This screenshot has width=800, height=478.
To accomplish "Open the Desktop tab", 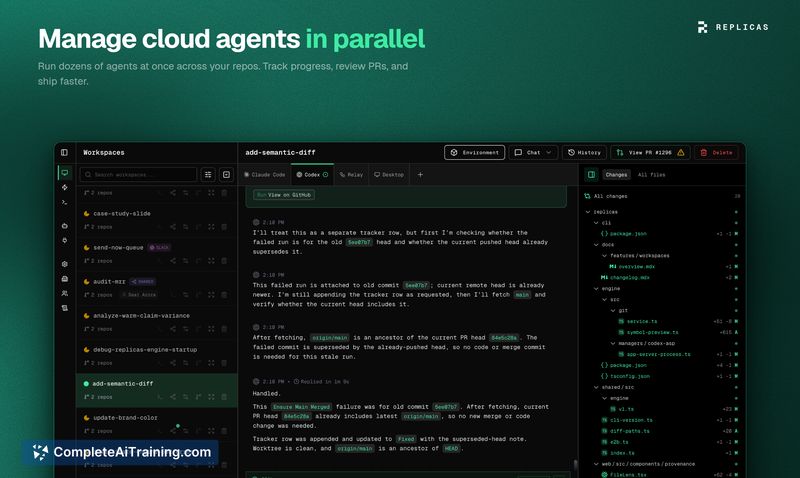I will (389, 174).
